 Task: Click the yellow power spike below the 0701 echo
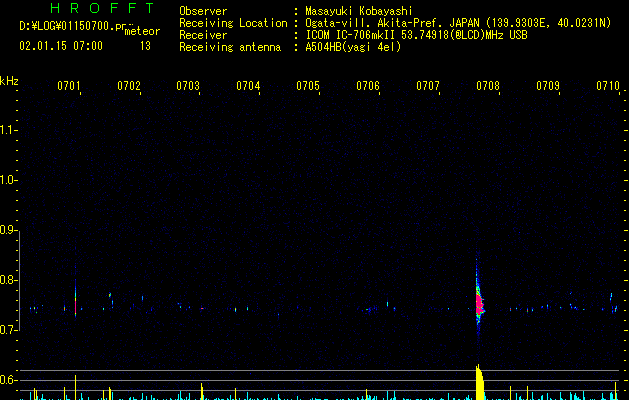75,388
